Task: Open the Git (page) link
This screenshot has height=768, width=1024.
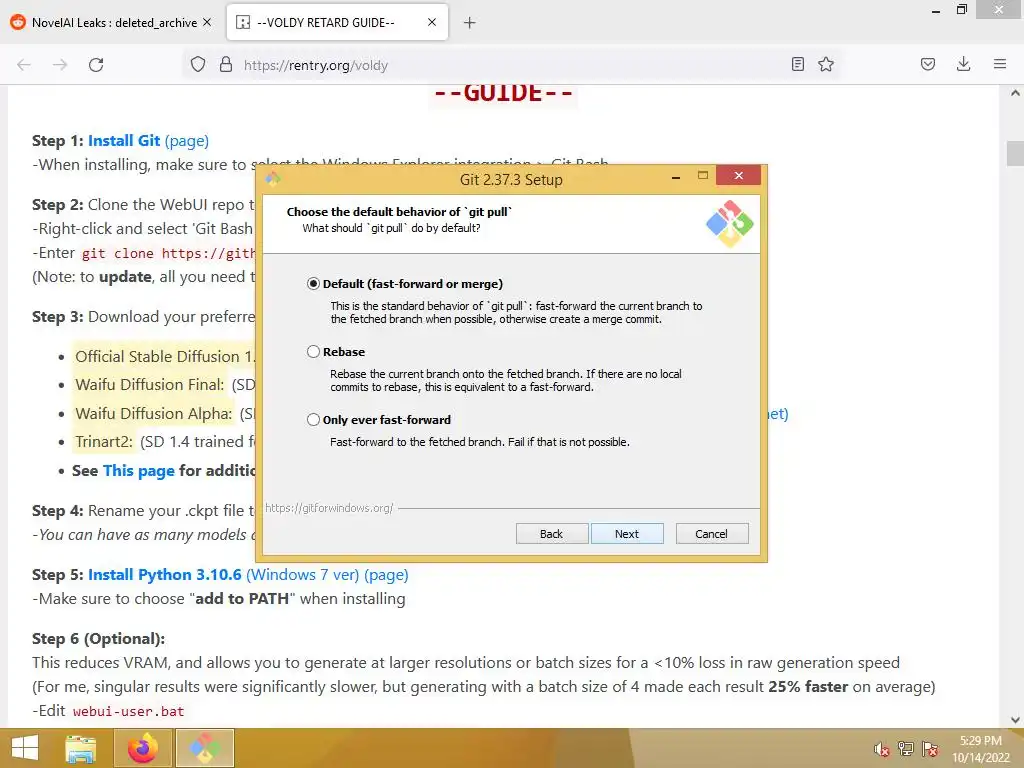Action: pos(187,141)
